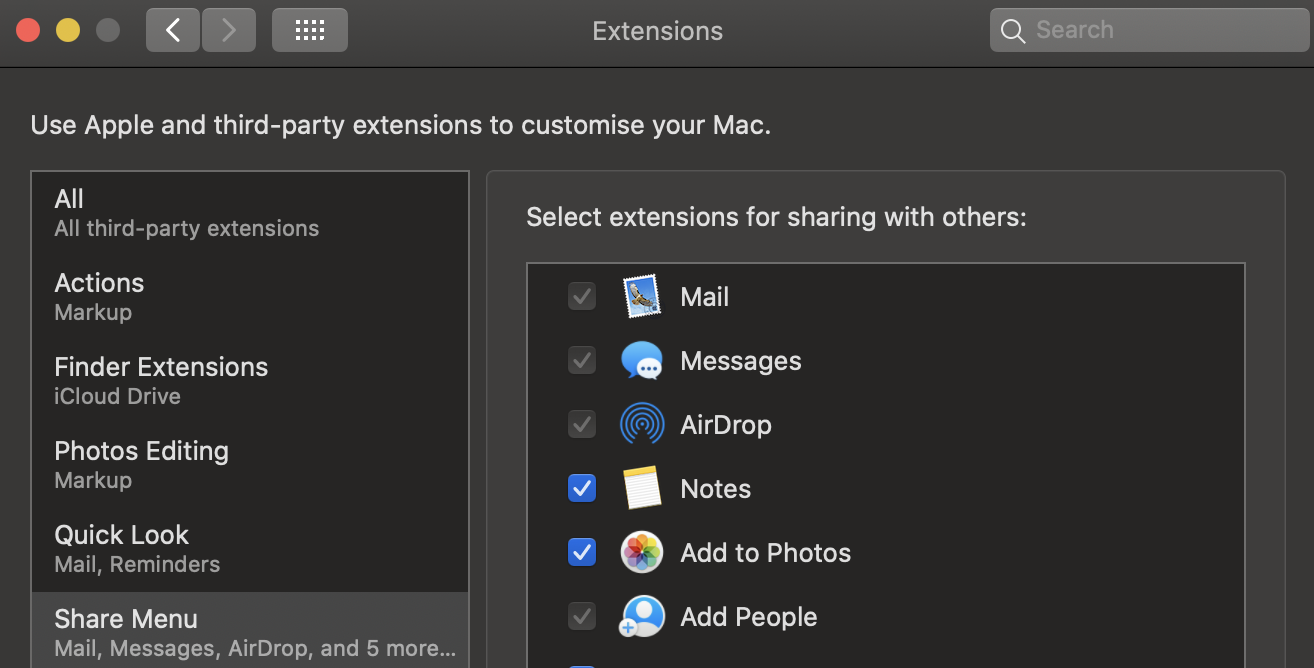This screenshot has height=668, width=1314.
Task: Toggle the Messages extension checkbox
Action: tap(582, 361)
